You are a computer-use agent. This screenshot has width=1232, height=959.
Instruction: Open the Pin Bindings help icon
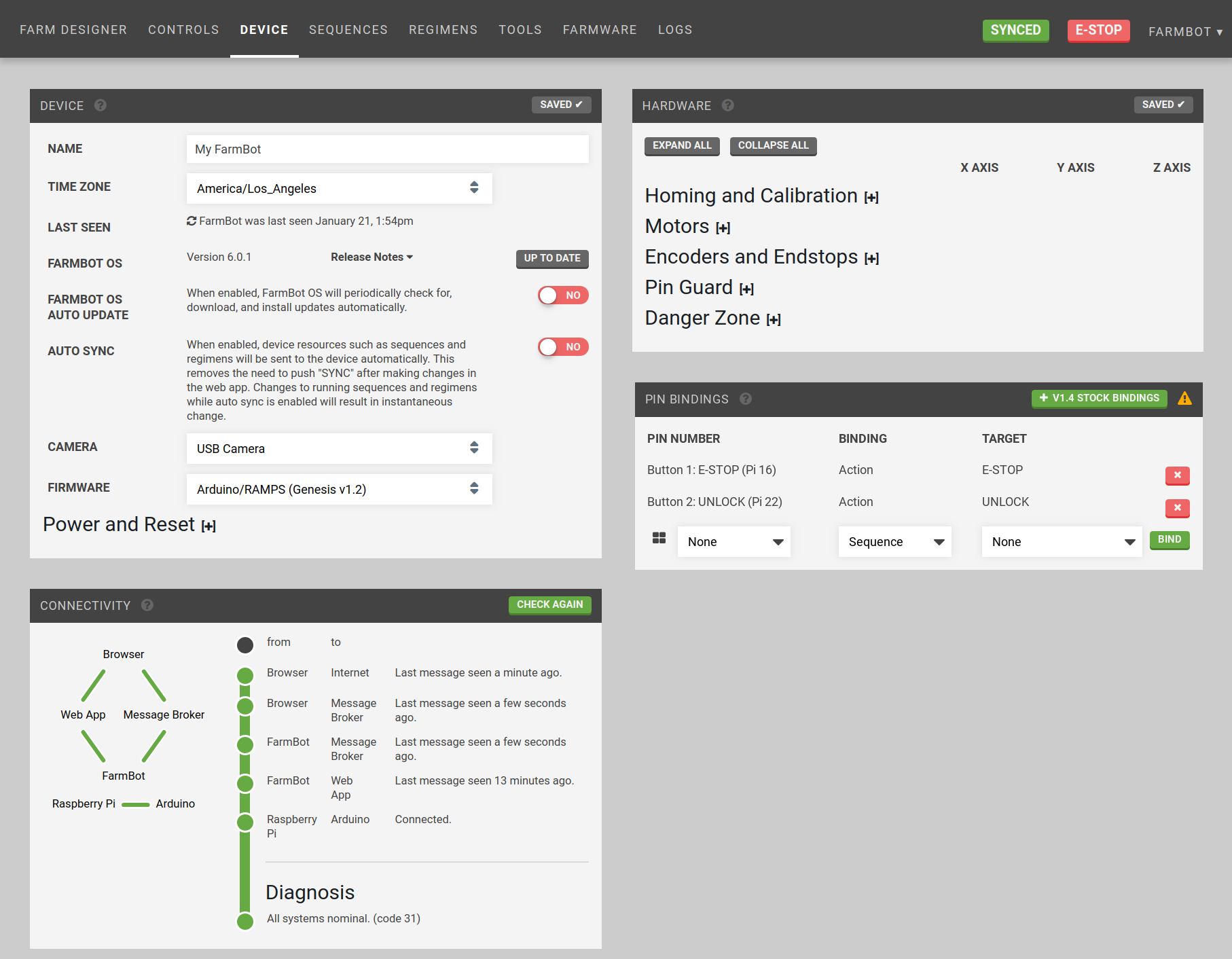(x=746, y=399)
